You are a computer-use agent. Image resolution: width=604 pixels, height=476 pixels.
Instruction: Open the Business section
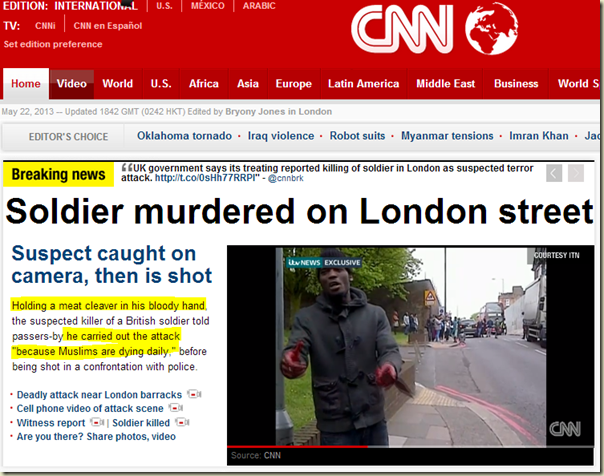pos(516,84)
